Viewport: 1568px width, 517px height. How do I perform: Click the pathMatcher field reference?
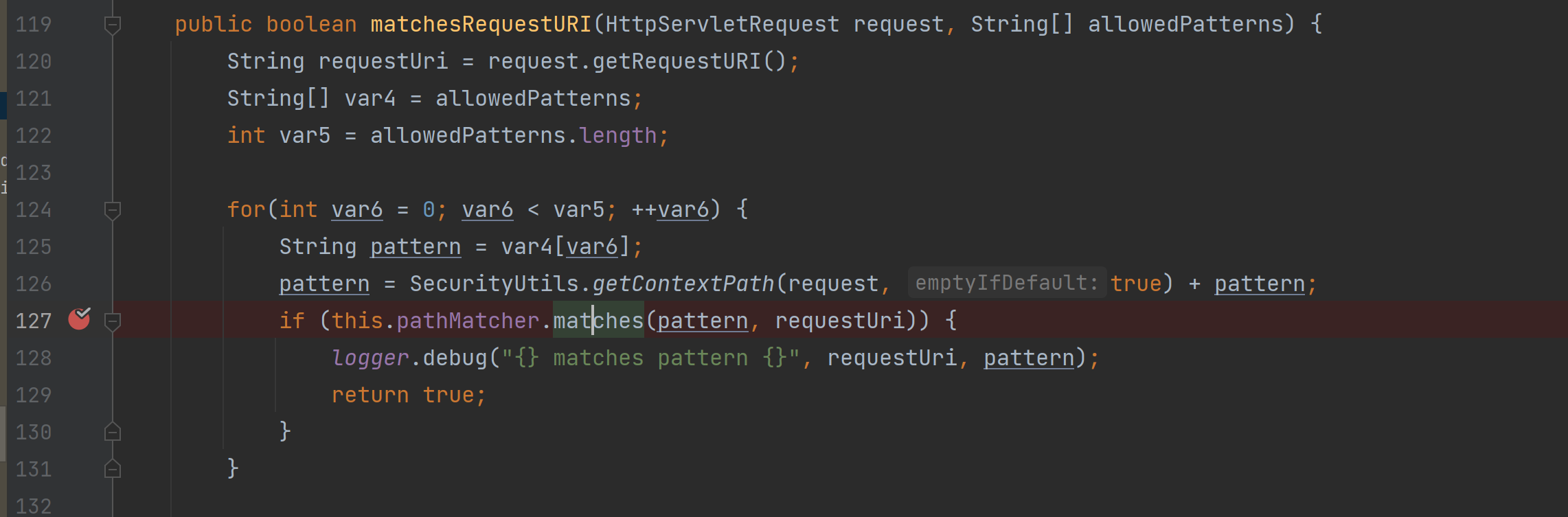(x=468, y=321)
